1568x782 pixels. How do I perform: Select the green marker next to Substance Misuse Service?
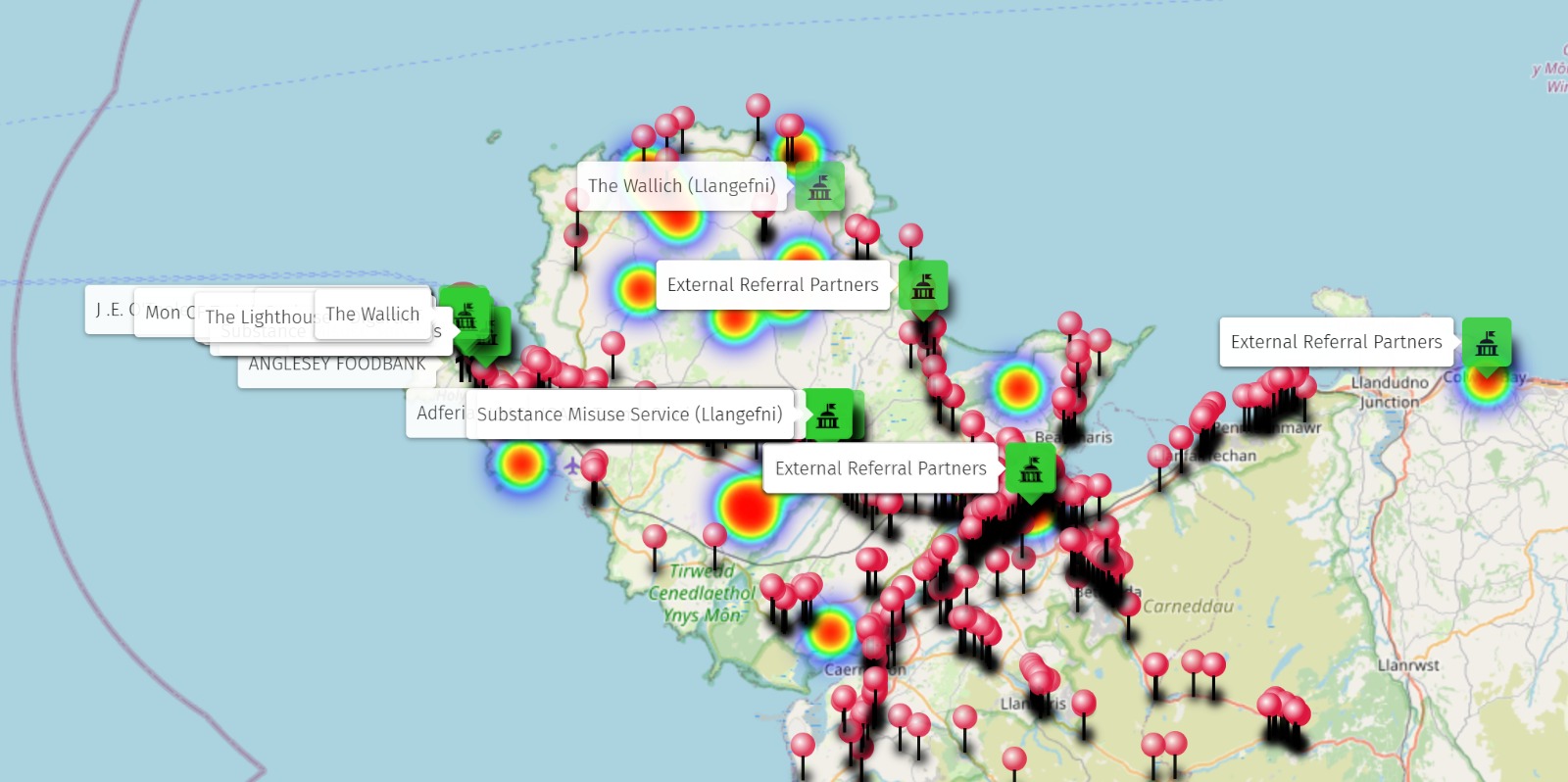[828, 415]
